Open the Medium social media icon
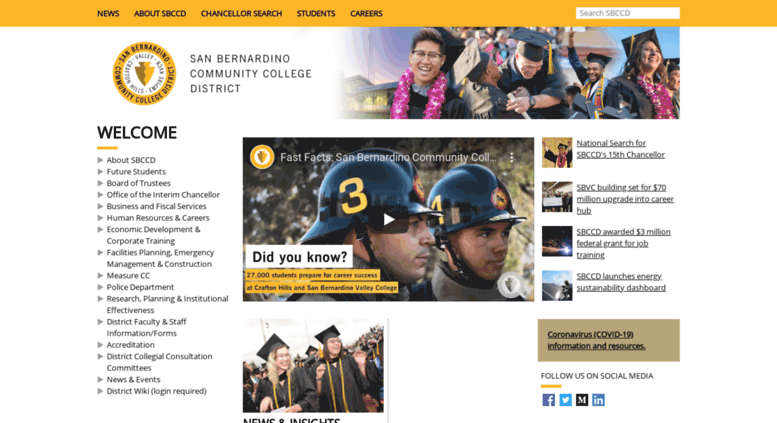 pos(582,400)
